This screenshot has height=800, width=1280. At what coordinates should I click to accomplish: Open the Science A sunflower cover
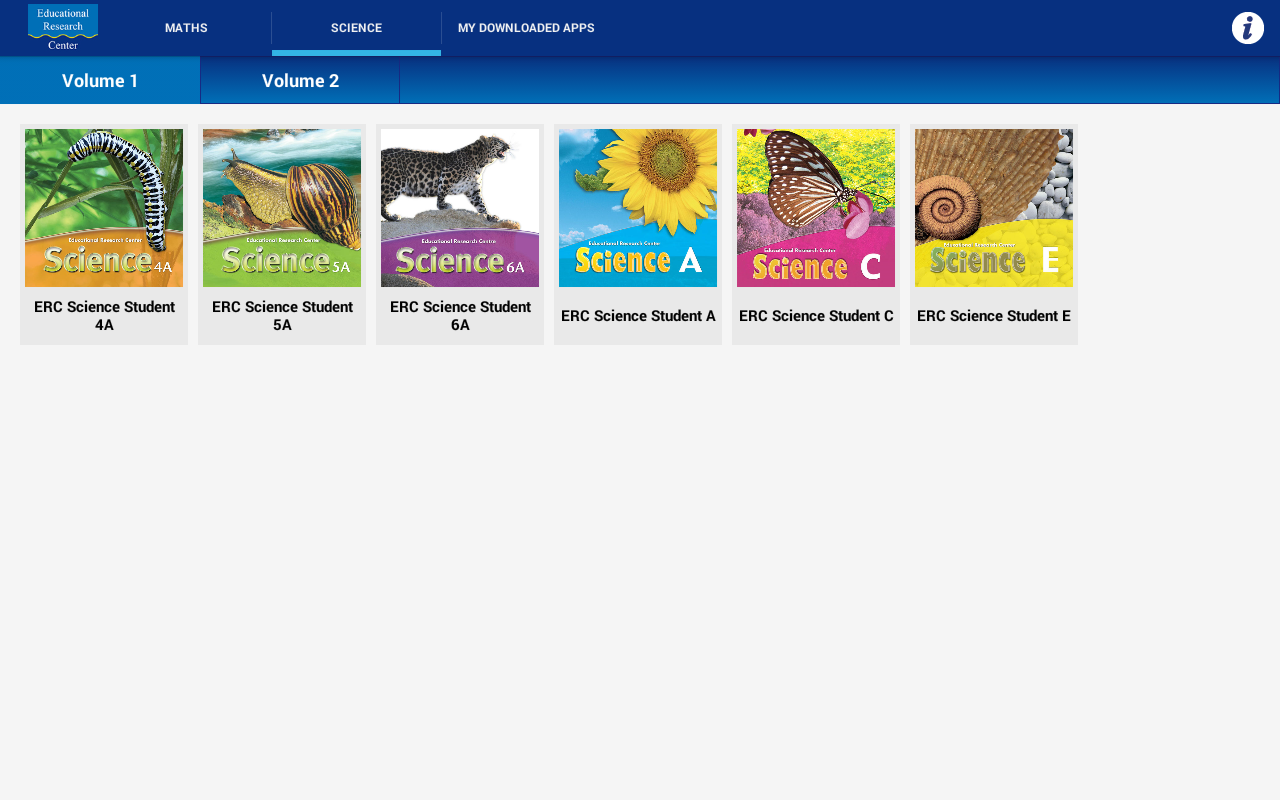pos(638,208)
